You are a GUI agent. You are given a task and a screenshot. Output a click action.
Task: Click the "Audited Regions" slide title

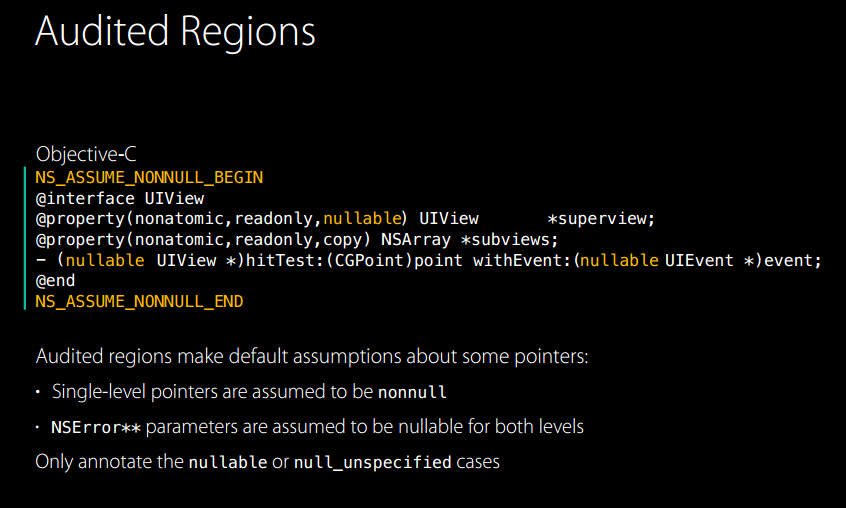tap(175, 32)
